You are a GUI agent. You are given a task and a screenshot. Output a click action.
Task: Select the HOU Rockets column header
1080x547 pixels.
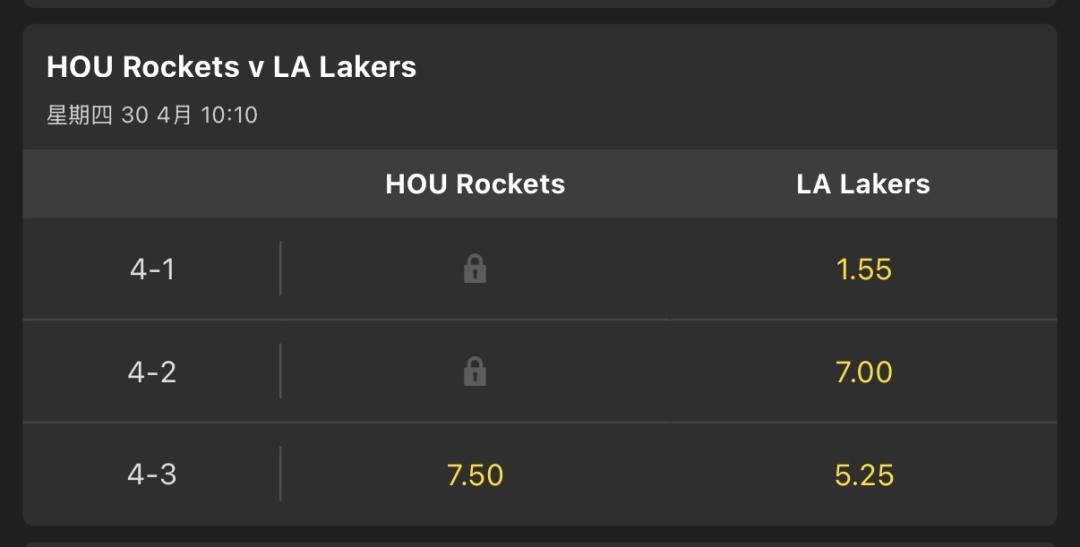(x=475, y=184)
